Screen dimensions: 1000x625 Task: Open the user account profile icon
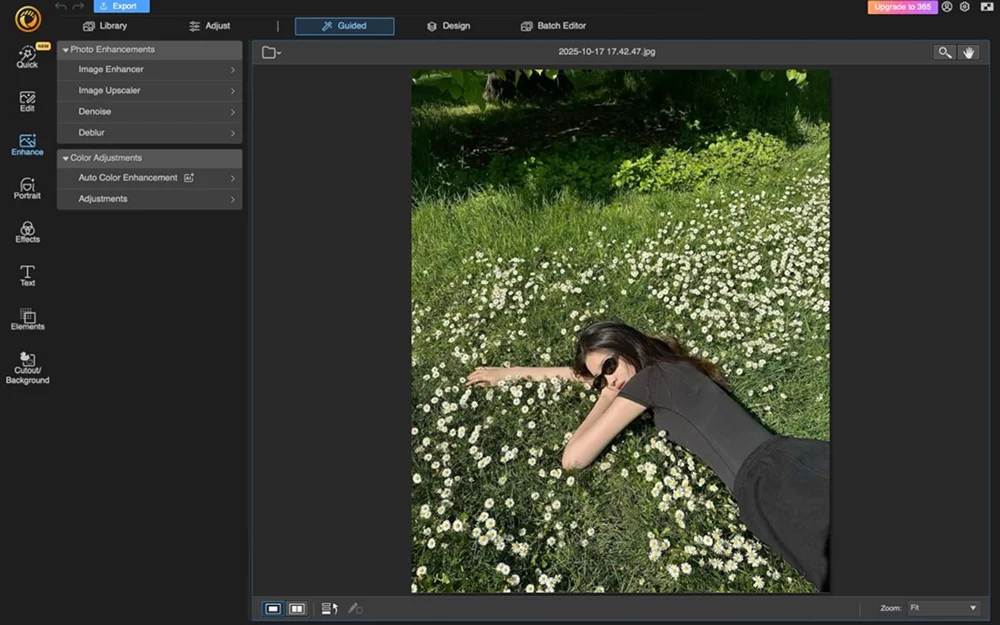[x=947, y=7]
